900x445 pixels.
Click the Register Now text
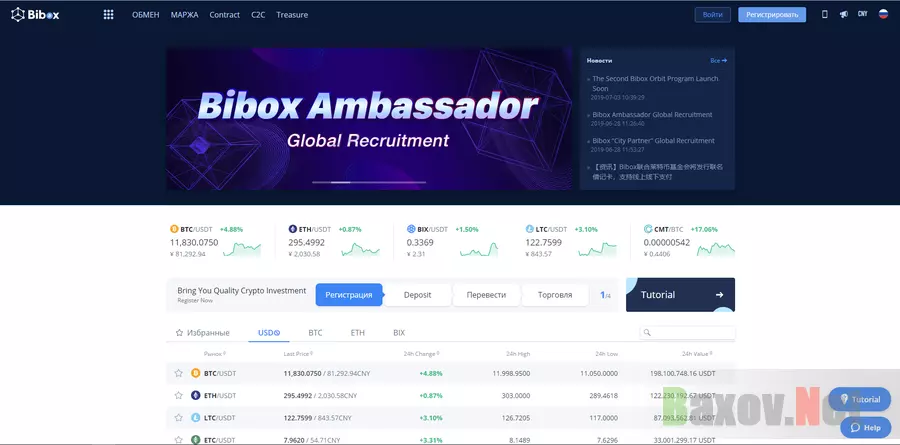pyautogui.click(x=195, y=300)
